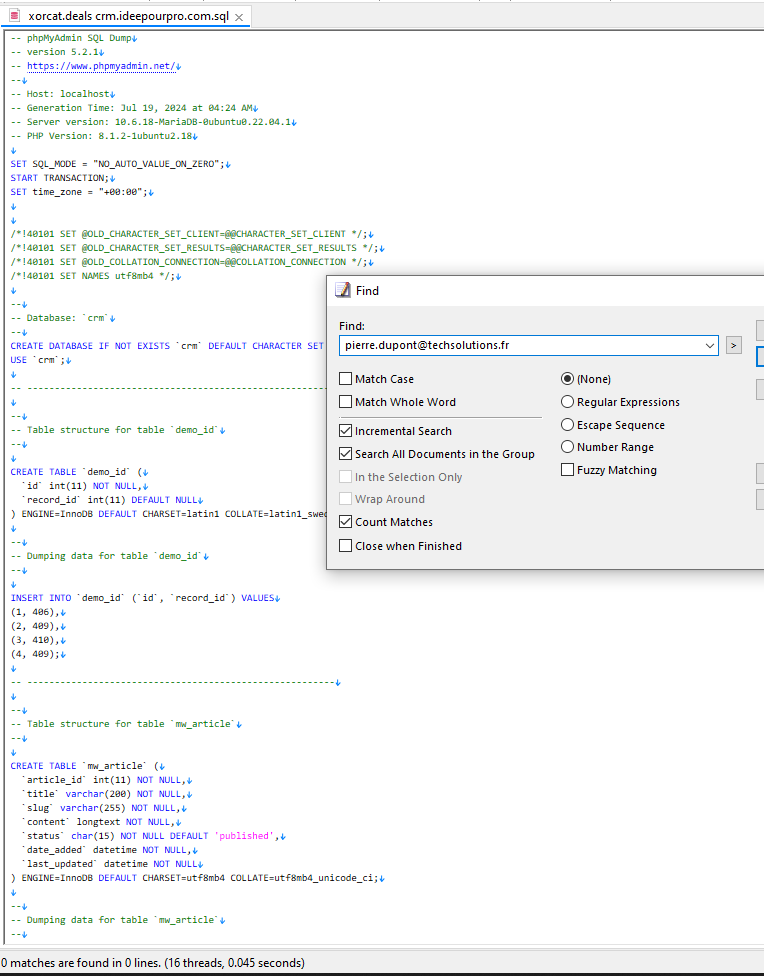The width and height of the screenshot is (764, 976).
Task: Select the Number Range radio button
Action: click(x=567, y=447)
